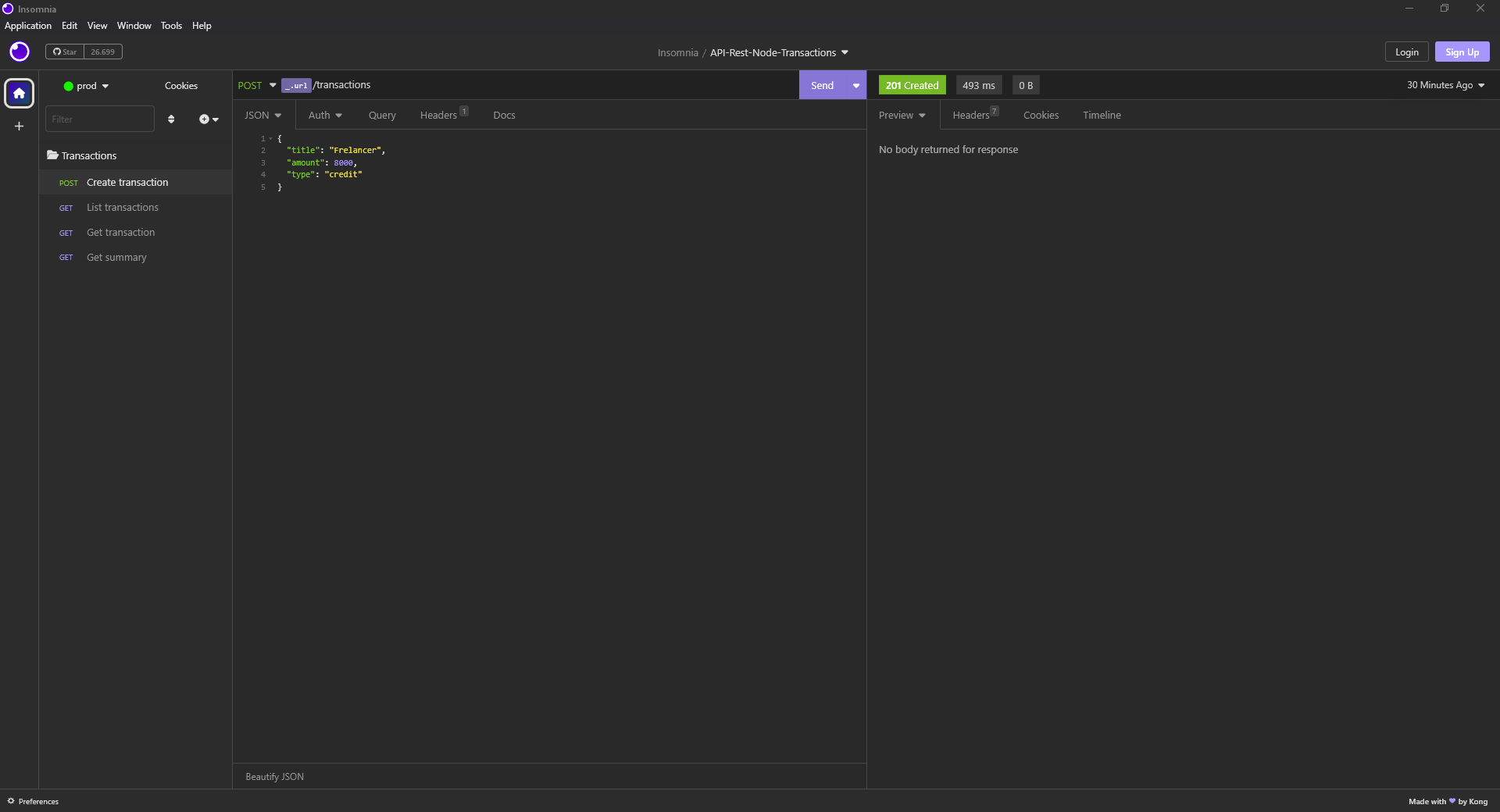Select the Get summary request

coord(136,257)
